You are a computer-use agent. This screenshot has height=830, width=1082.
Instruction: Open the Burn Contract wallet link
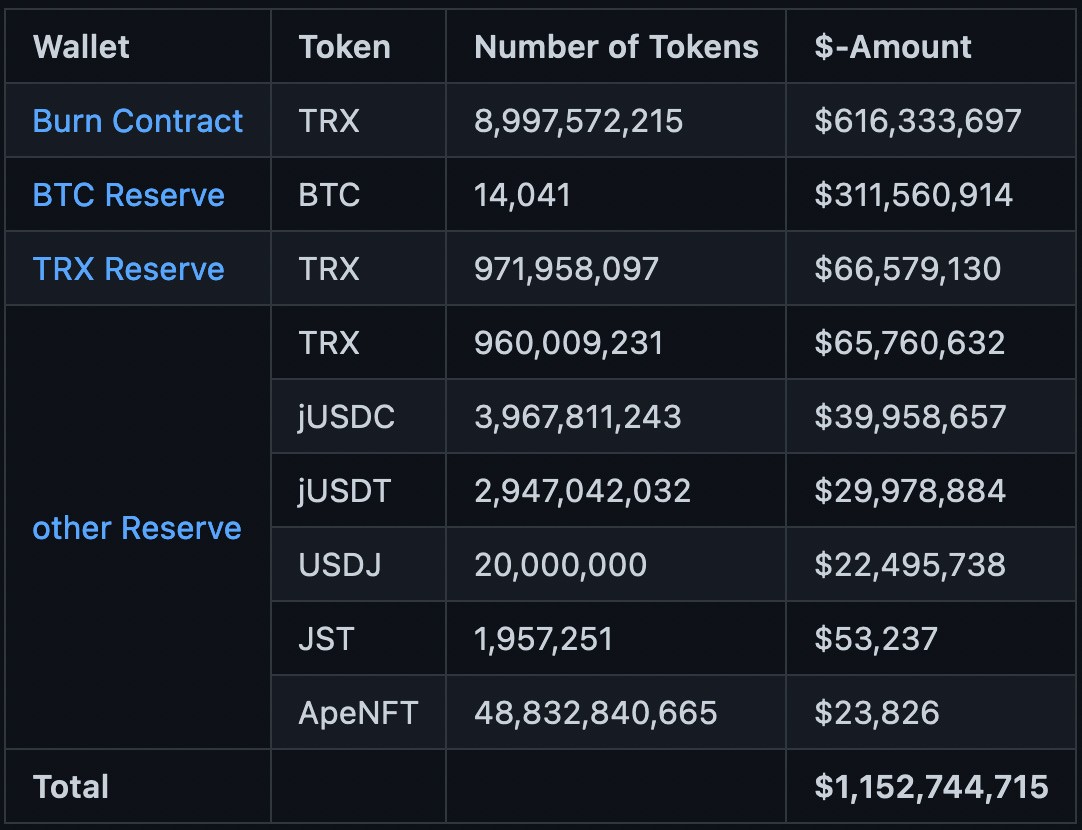137,121
